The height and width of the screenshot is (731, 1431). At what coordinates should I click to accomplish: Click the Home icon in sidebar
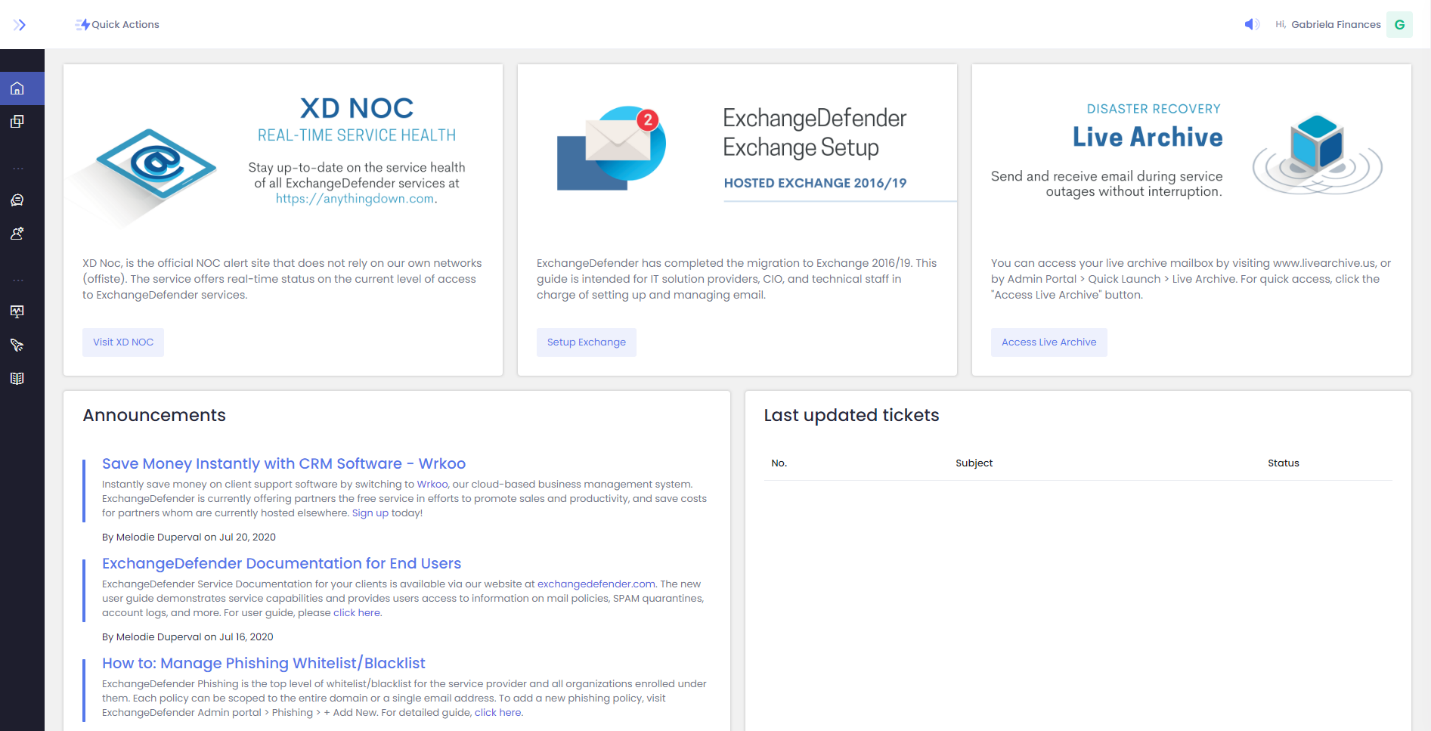tap(17, 89)
